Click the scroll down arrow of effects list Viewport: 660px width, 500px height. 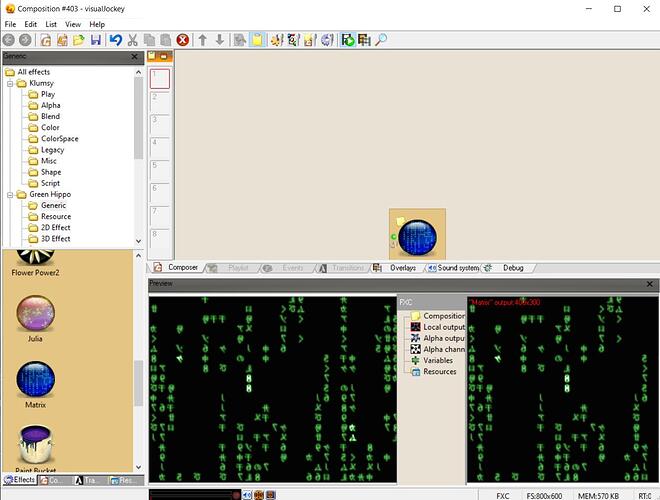138,467
